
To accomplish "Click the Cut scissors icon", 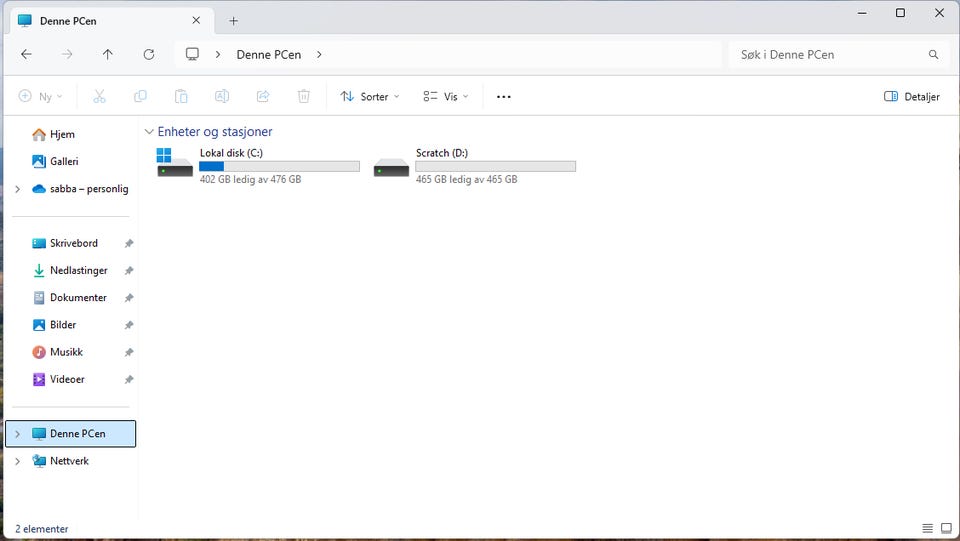I will point(99,96).
